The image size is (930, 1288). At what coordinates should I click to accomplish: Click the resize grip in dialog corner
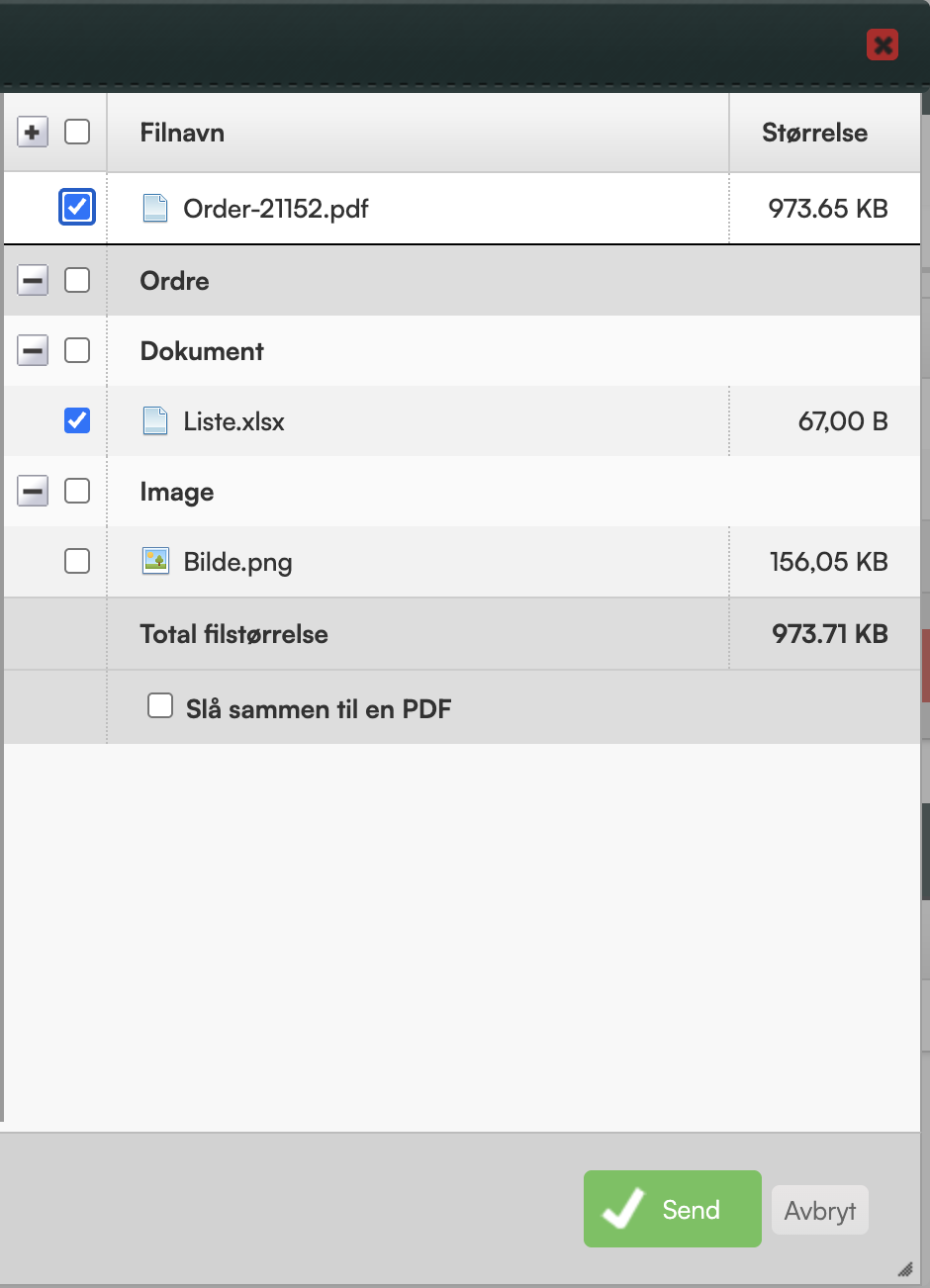pos(905,1269)
